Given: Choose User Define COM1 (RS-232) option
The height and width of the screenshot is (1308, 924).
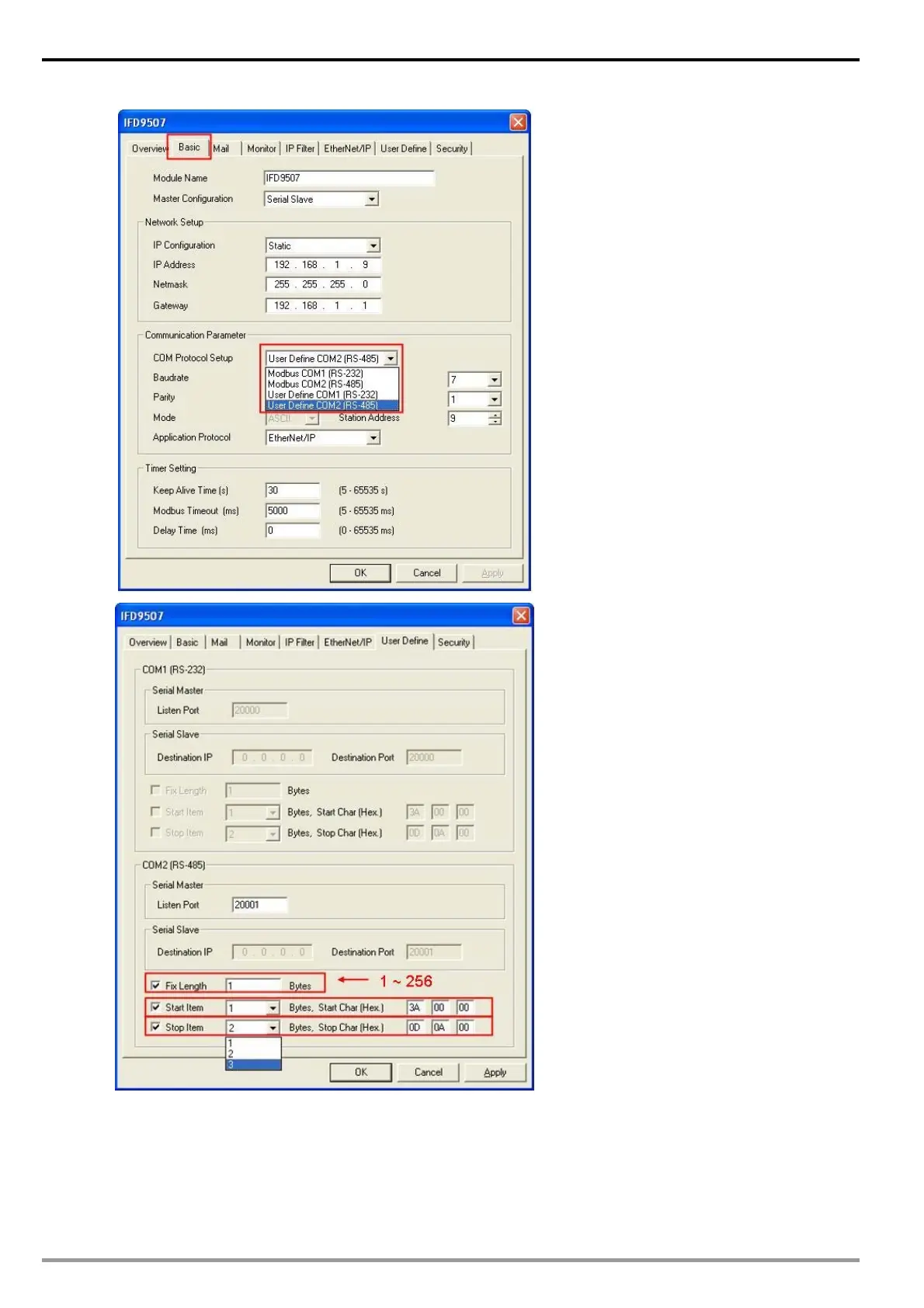Looking at the screenshot, I should 332,395.
